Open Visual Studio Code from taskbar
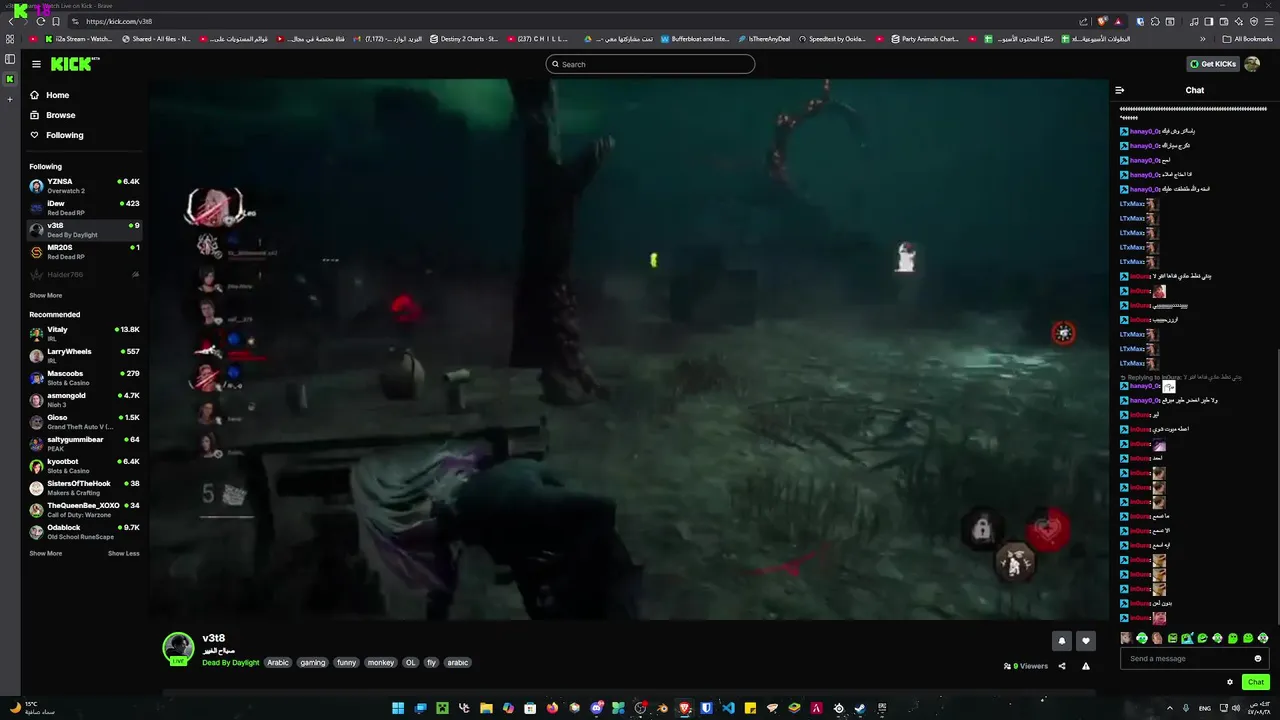The height and width of the screenshot is (720, 1280). [x=728, y=708]
